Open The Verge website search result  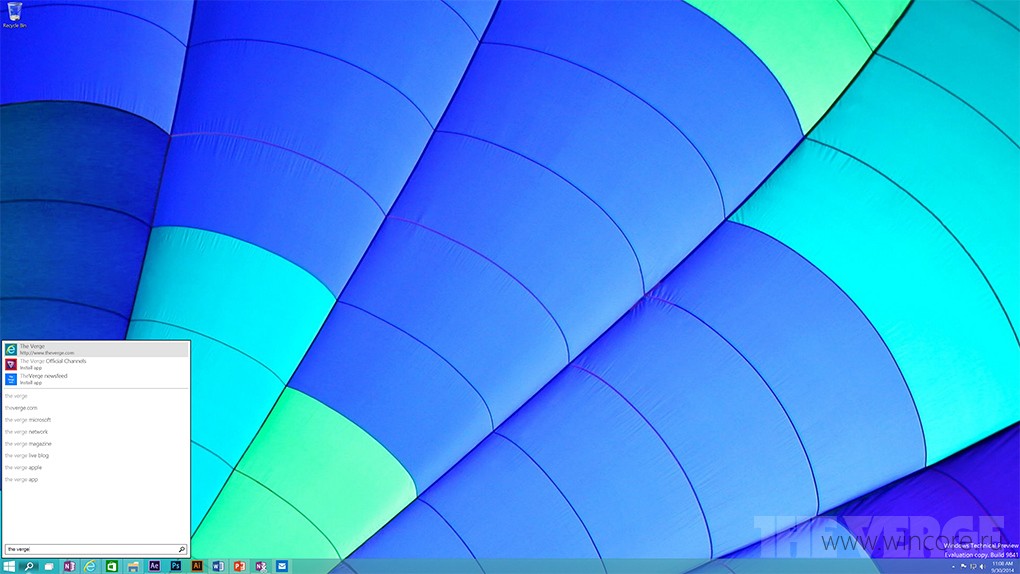coord(96,349)
